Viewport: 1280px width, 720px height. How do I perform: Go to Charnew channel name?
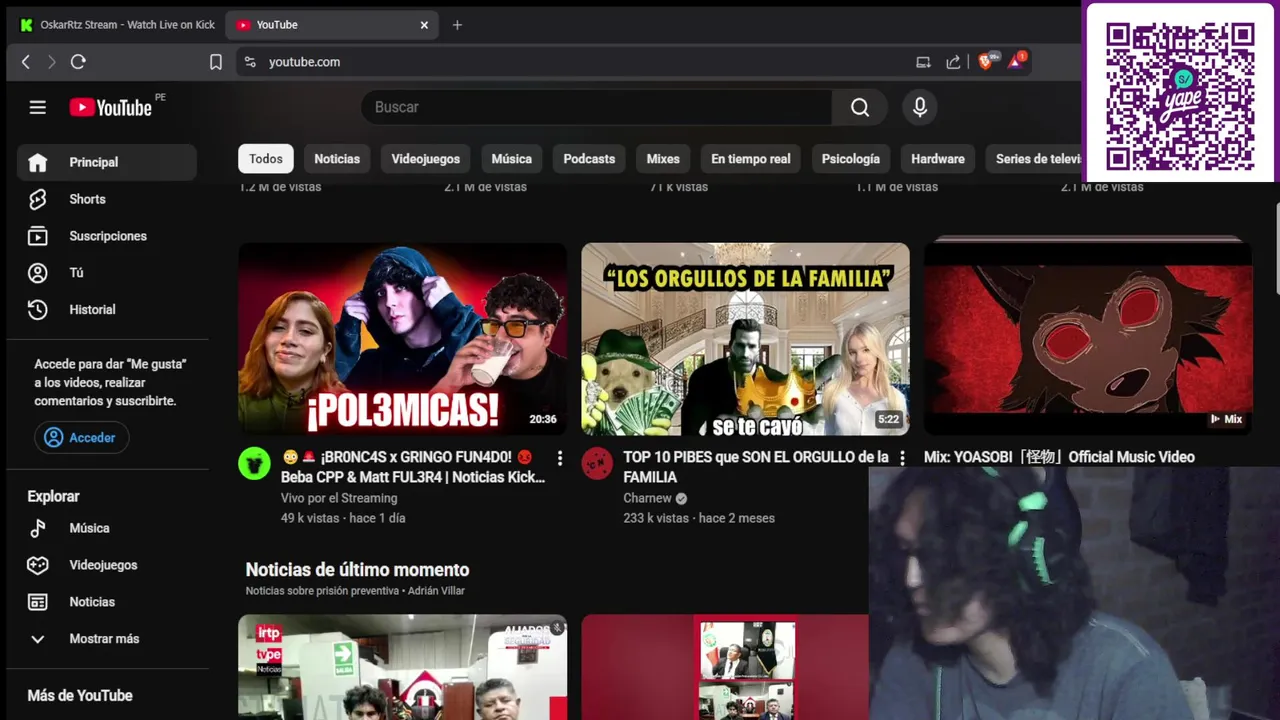point(647,498)
